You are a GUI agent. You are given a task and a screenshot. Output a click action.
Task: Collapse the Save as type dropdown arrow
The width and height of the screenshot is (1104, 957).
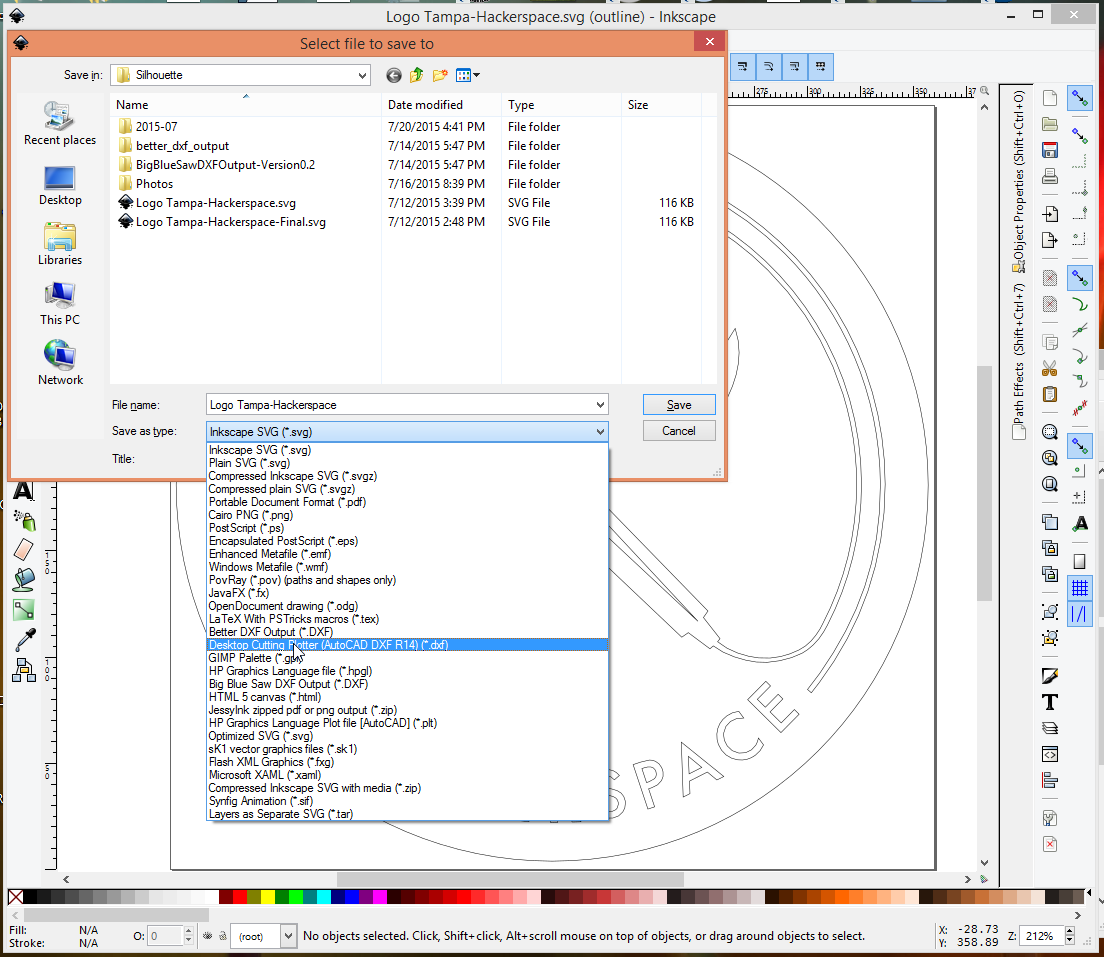point(600,432)
